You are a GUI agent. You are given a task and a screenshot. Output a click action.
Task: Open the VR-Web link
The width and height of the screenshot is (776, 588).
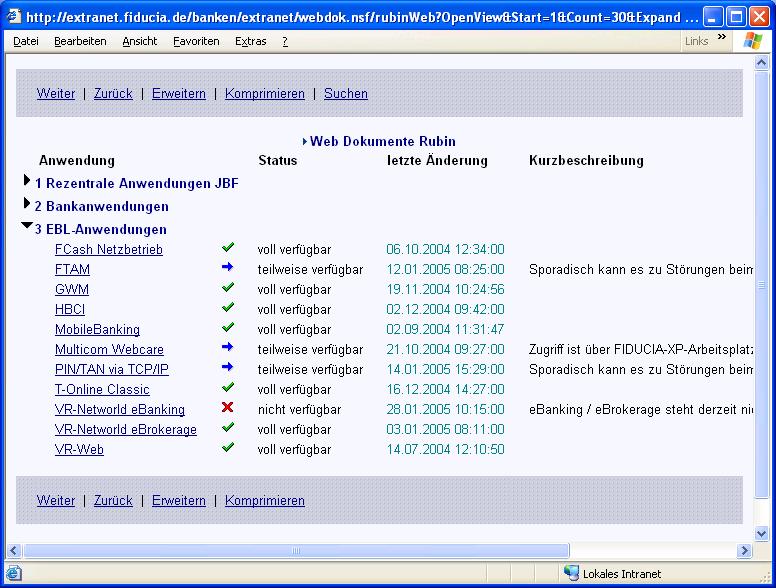79,449
